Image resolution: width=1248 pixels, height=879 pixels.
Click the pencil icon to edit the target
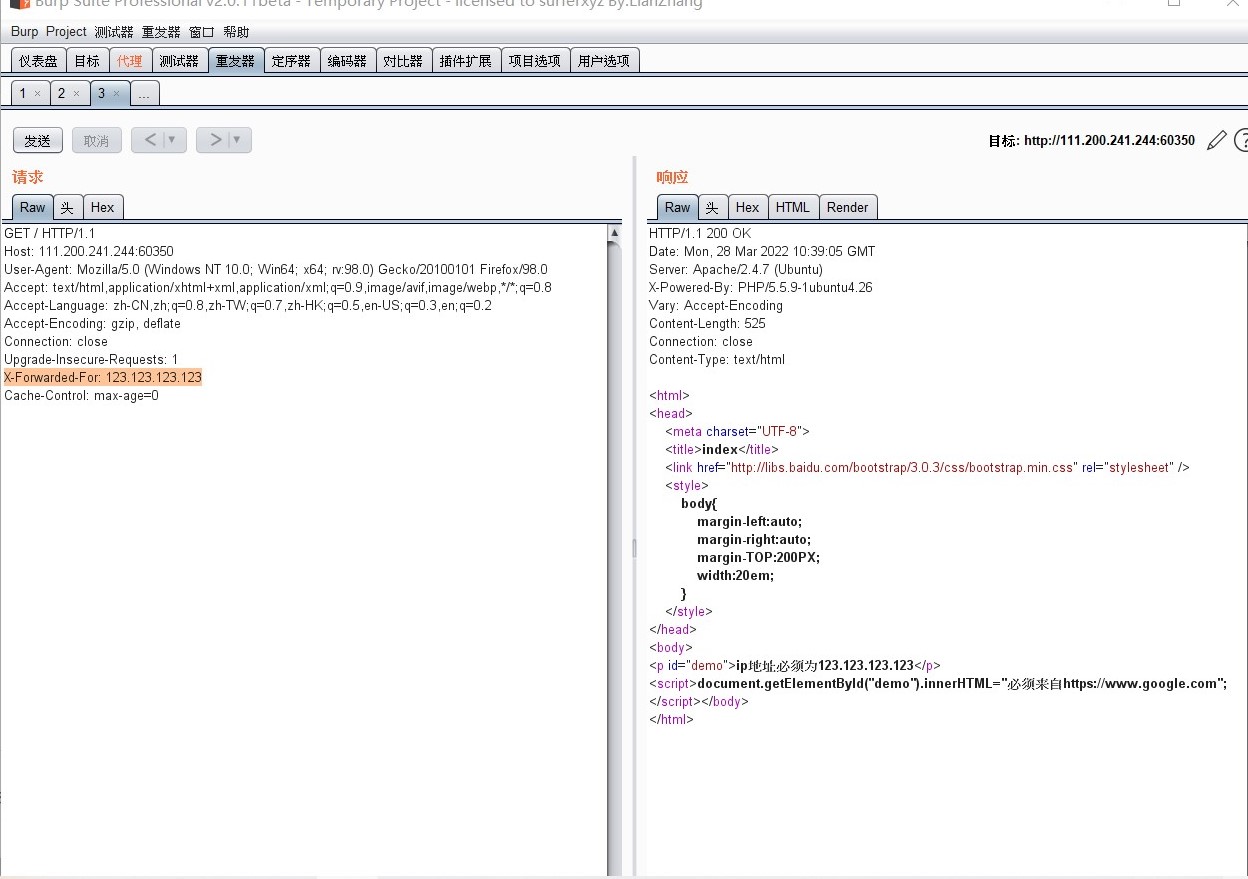point(1216,140)
